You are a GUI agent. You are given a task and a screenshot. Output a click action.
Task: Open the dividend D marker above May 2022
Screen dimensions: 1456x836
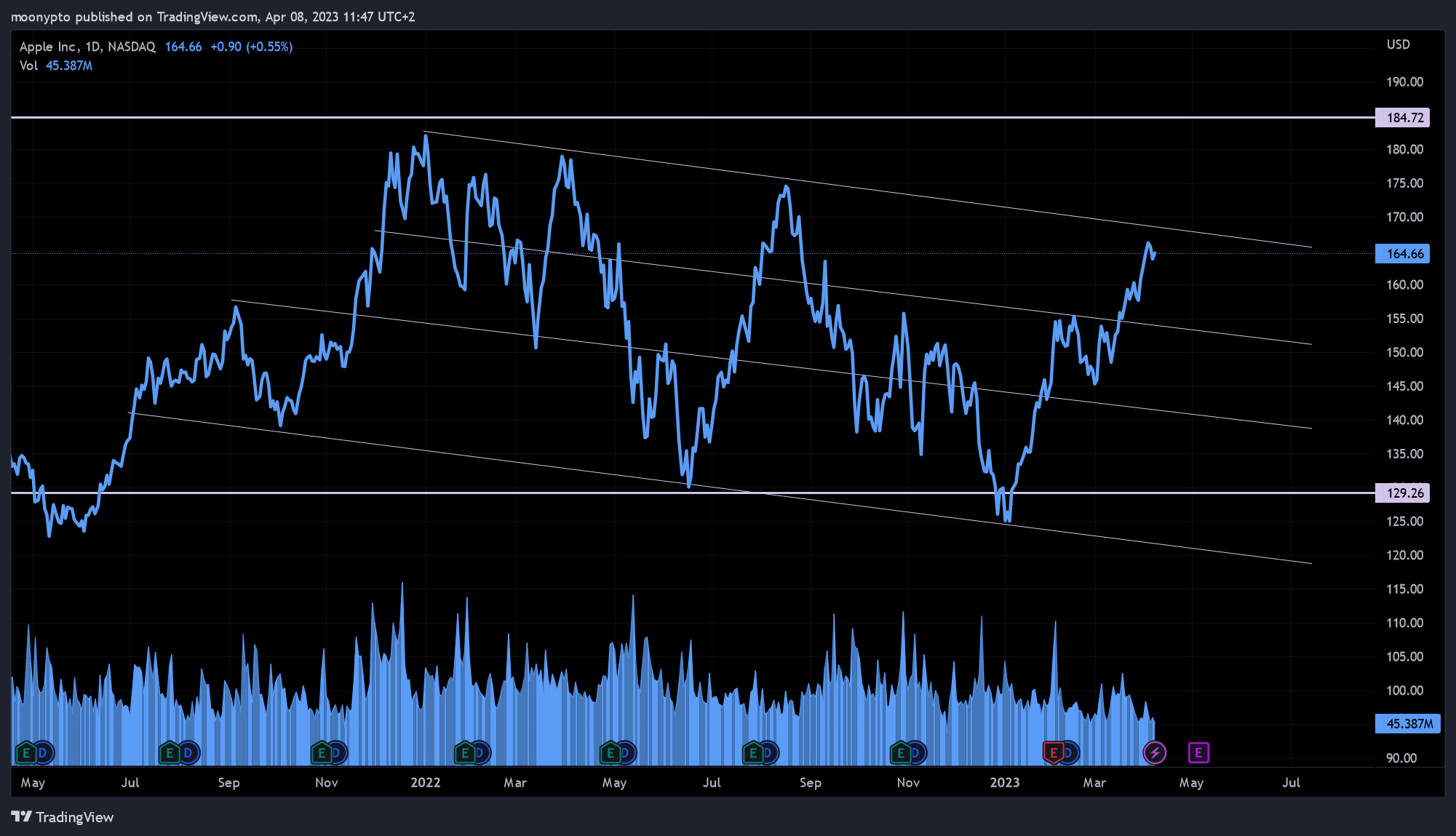pos(626,752)
